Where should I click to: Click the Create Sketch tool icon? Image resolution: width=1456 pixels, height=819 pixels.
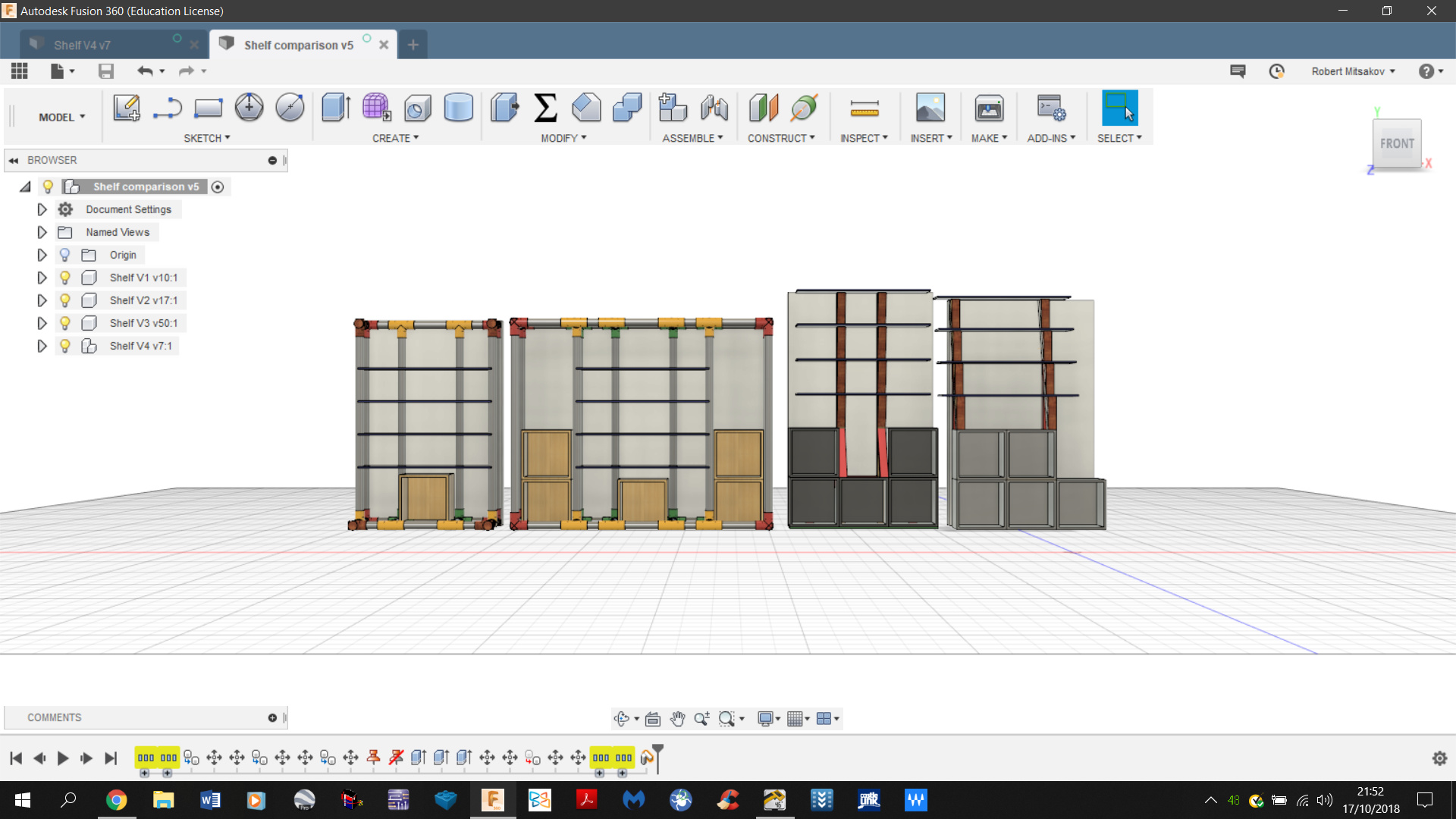pos(127,108)
